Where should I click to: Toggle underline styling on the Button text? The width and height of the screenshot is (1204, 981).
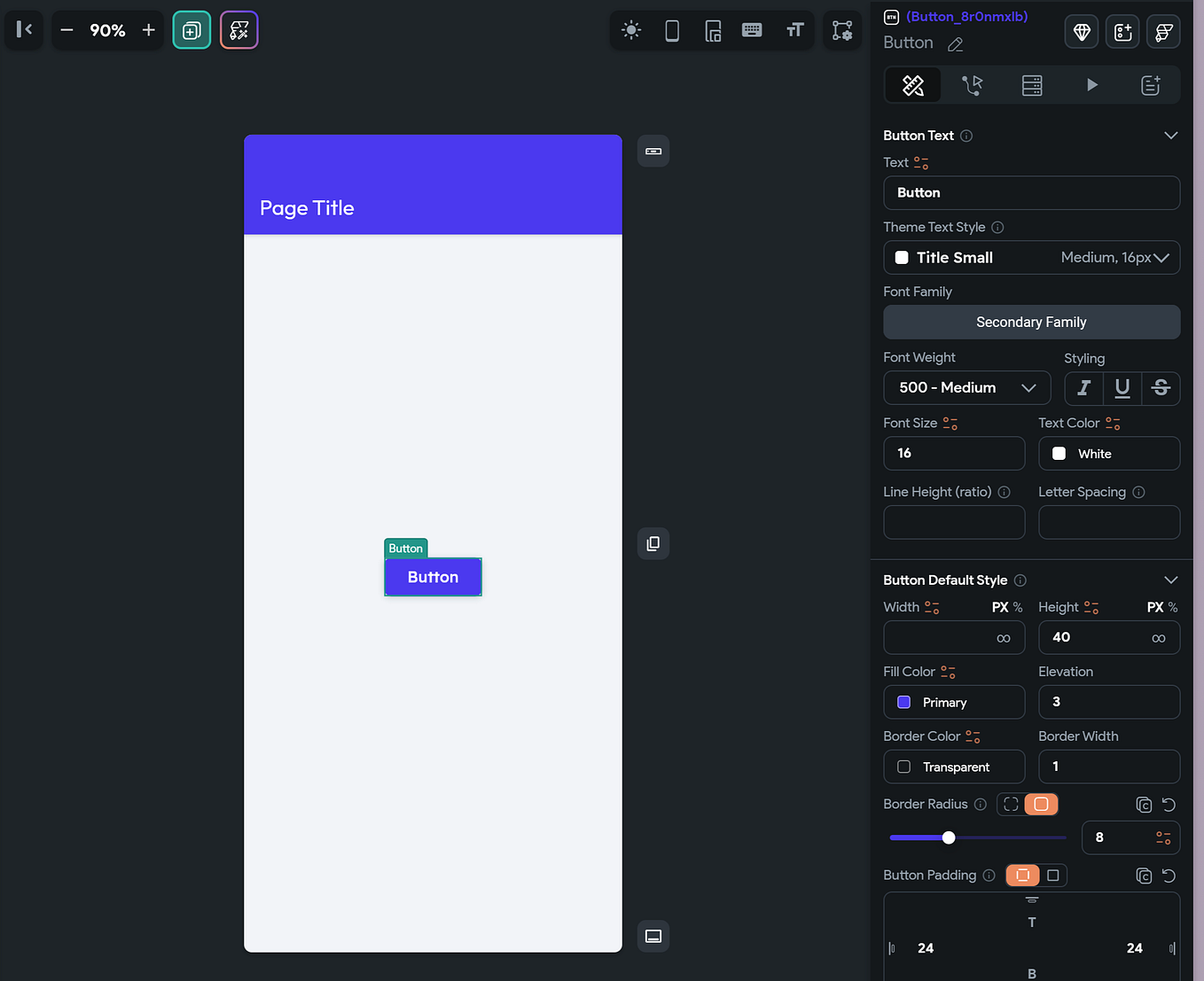click(1122, 388)
